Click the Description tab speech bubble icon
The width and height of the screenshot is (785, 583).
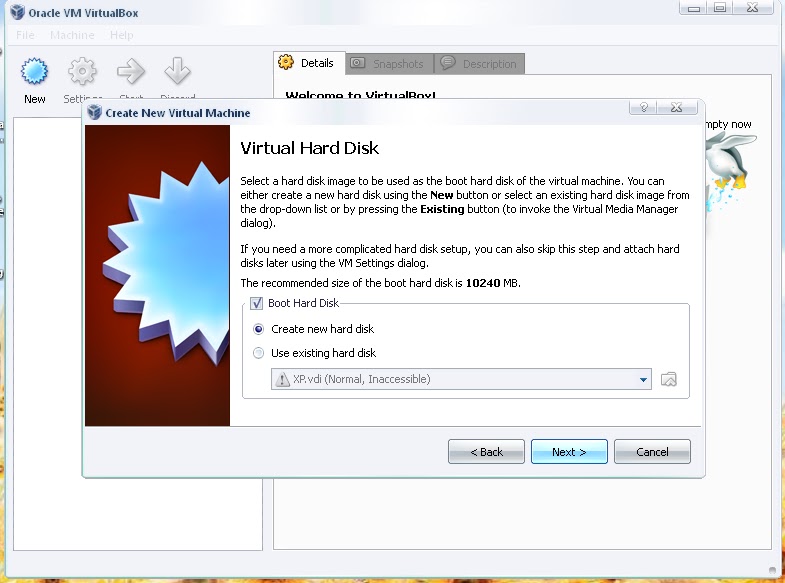click(x=448, y=63)
